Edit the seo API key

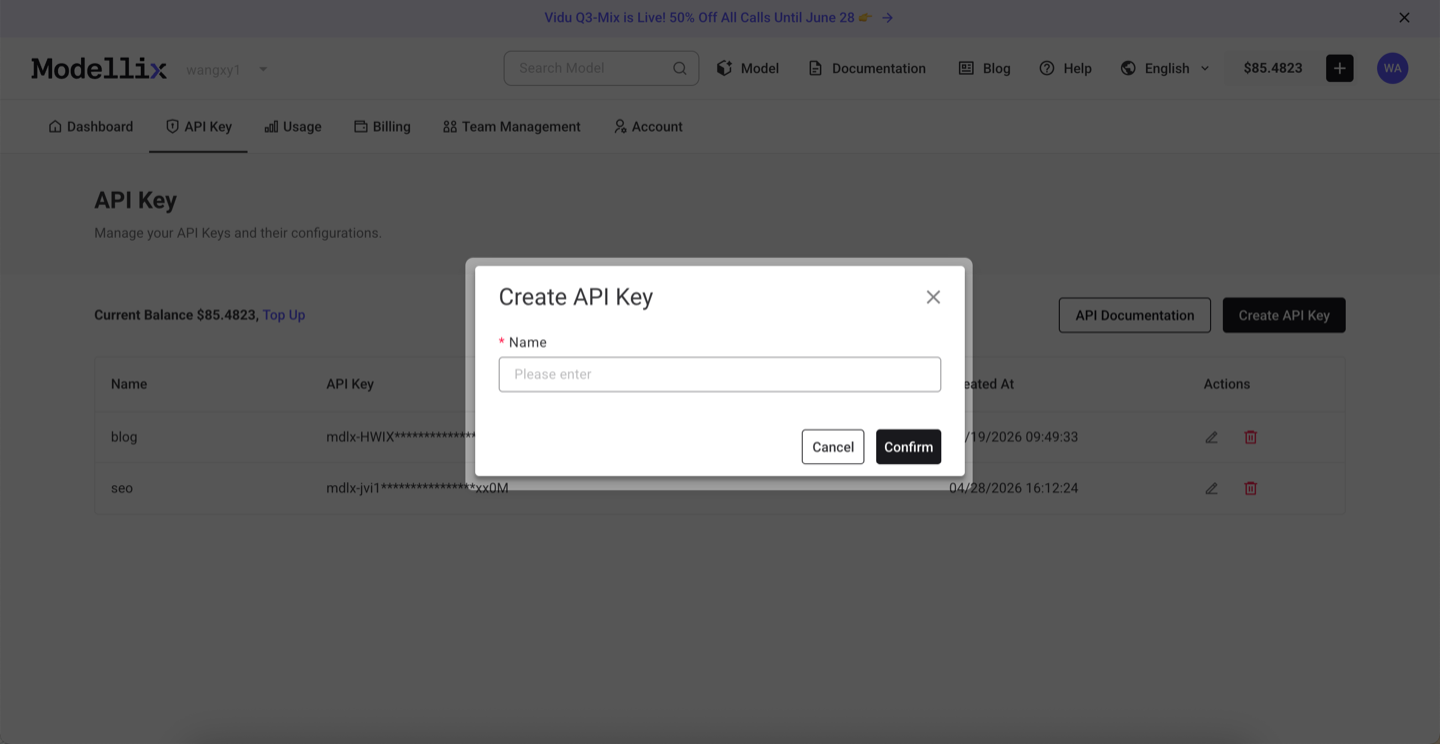pos(1211,488)
